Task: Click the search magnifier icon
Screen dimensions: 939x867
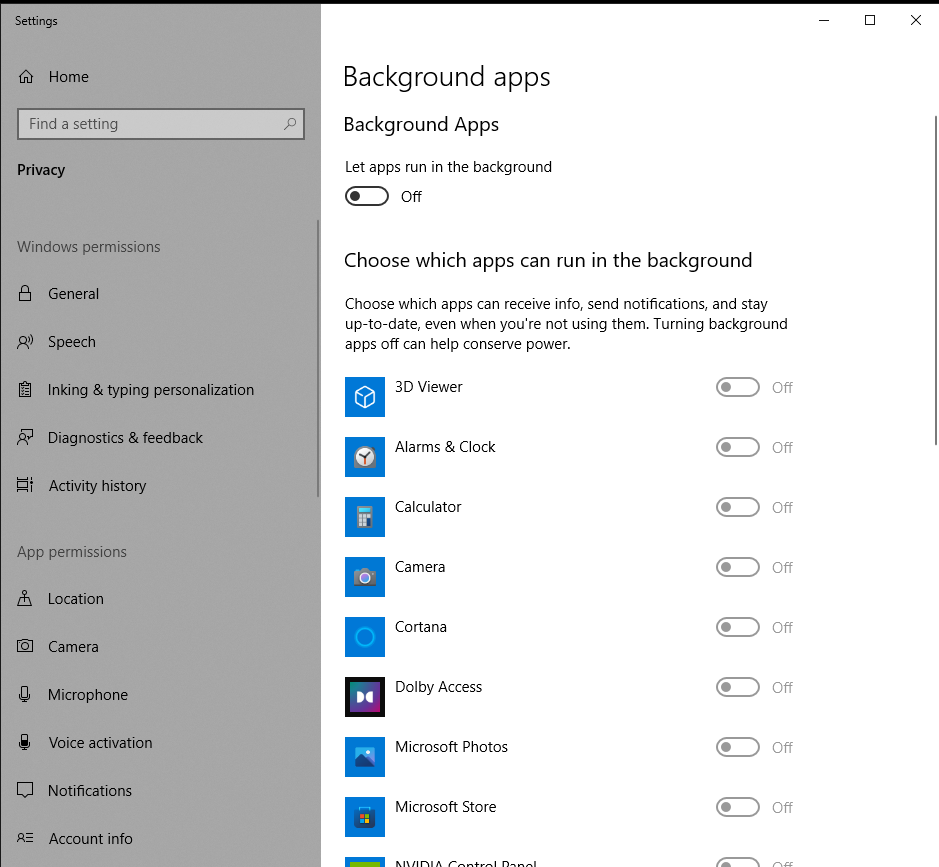Action: [290, 124]
